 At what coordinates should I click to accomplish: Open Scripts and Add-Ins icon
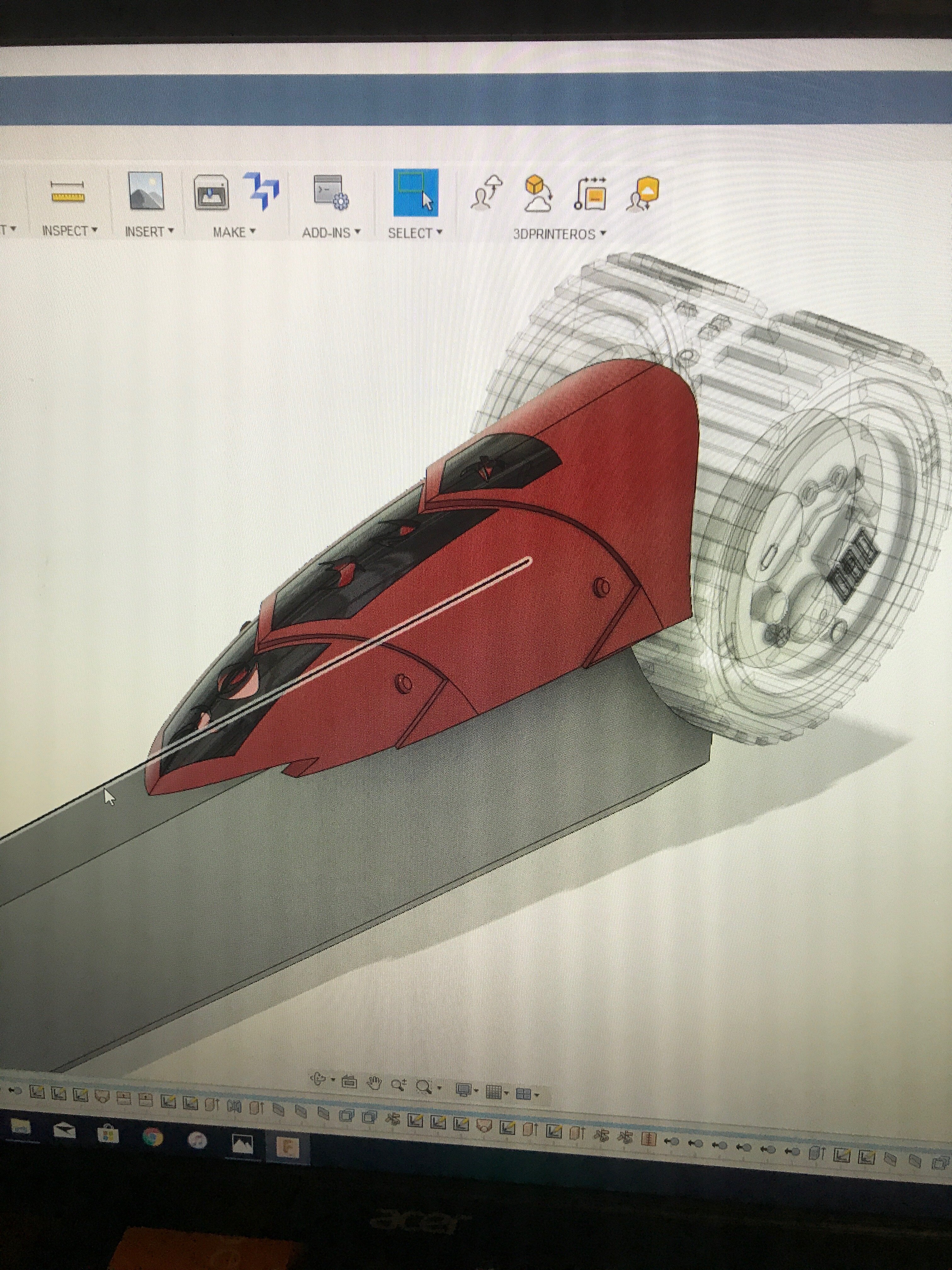(331, 193)
